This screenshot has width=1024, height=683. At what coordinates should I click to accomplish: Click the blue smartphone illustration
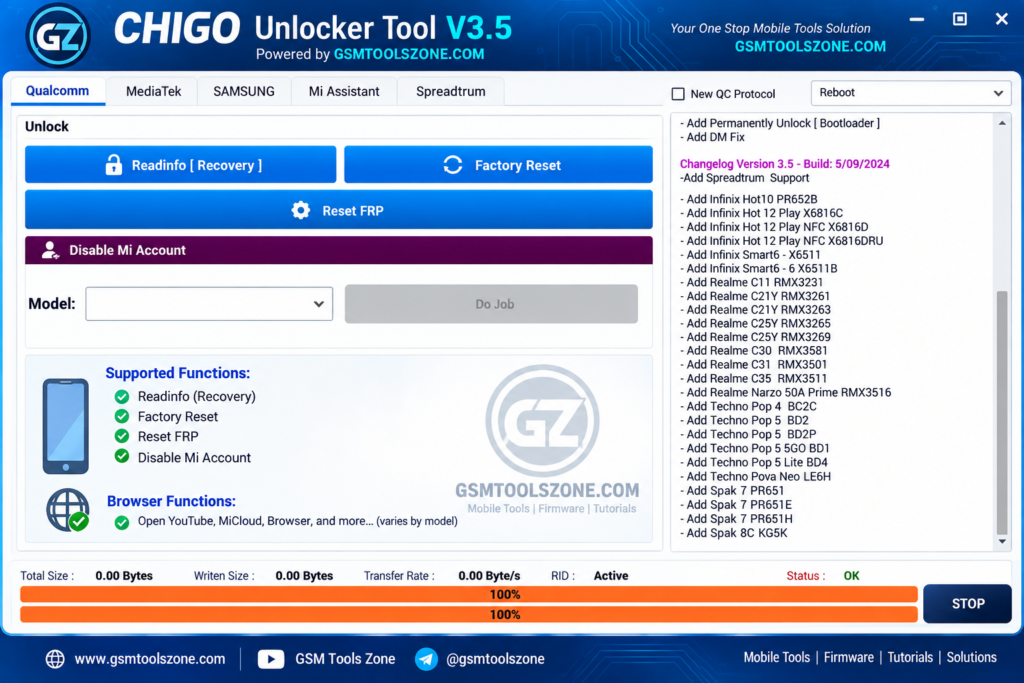pos(65,426)
